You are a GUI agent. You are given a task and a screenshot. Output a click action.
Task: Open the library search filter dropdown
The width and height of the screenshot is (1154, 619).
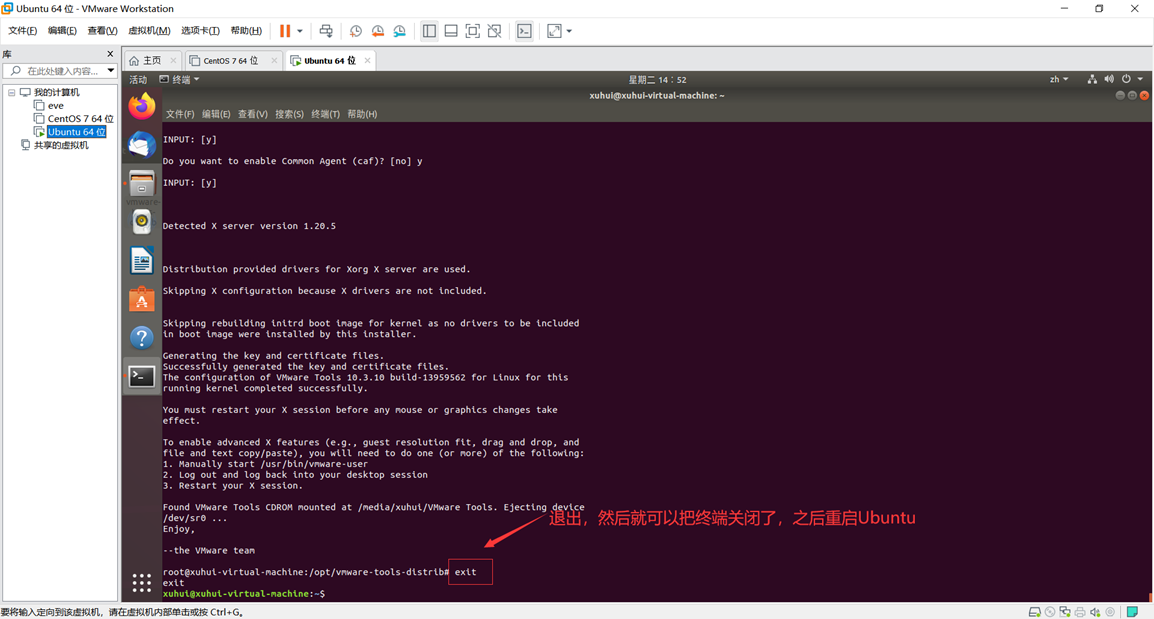point(110,70)
